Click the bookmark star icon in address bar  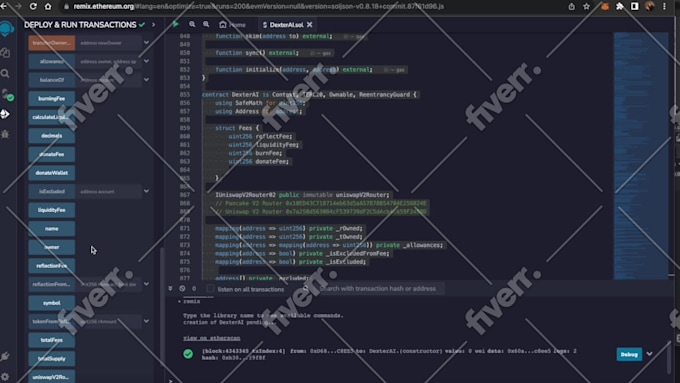click(586, 7)
